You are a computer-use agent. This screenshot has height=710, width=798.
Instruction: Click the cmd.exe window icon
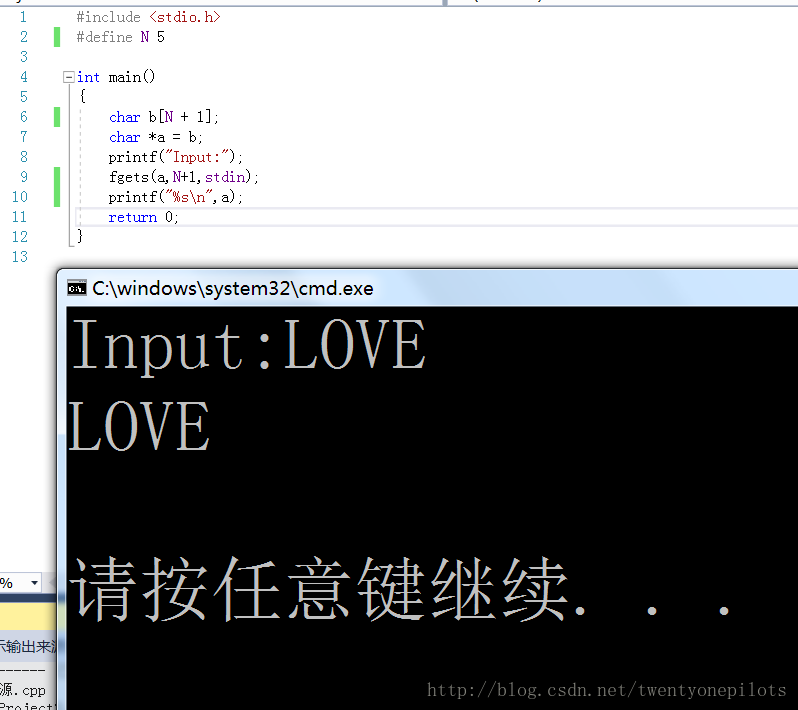click(77, 288)
